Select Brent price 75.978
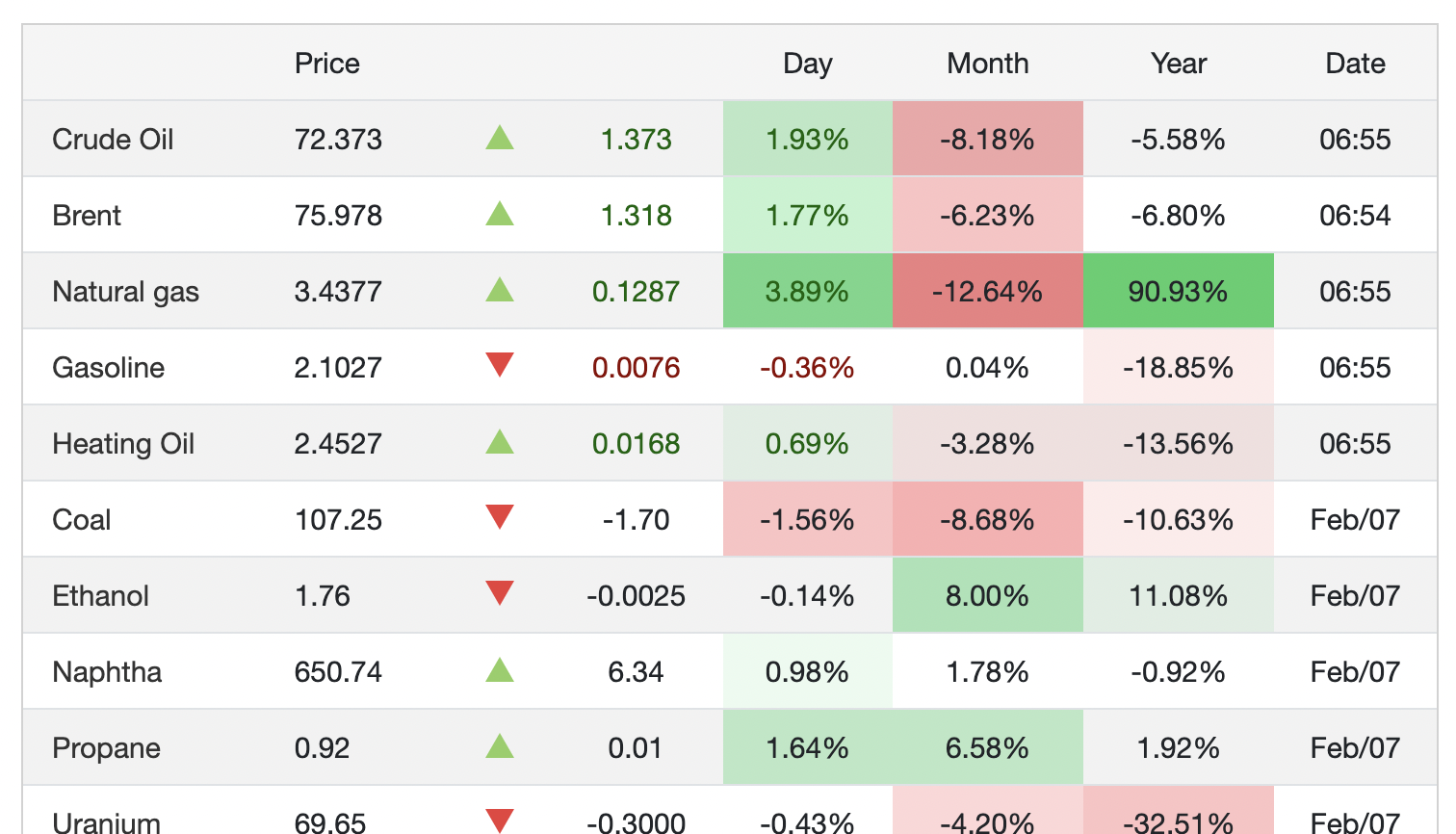The width and height of the screenshot is (1456, 834). click(x=338, y=216)
